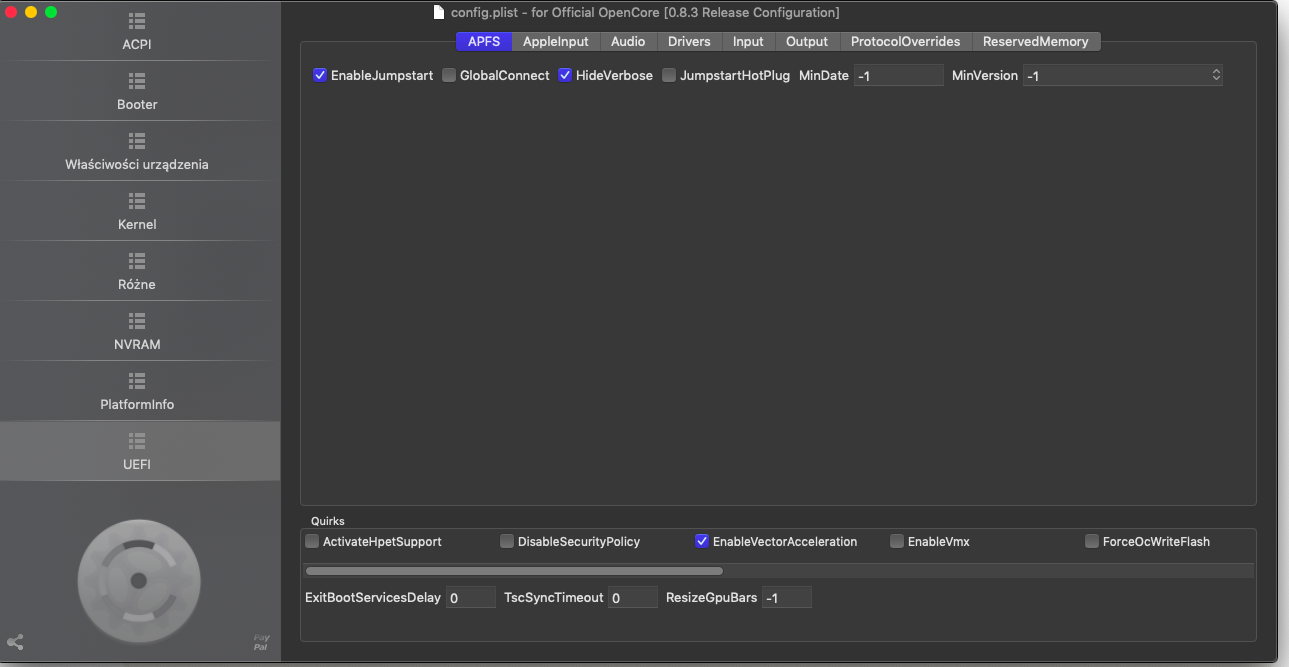Open the MinVersion combo box dropdown
Image resolution: width=1289 pixels, height=667 pixels.
(x=1216, y=75)
